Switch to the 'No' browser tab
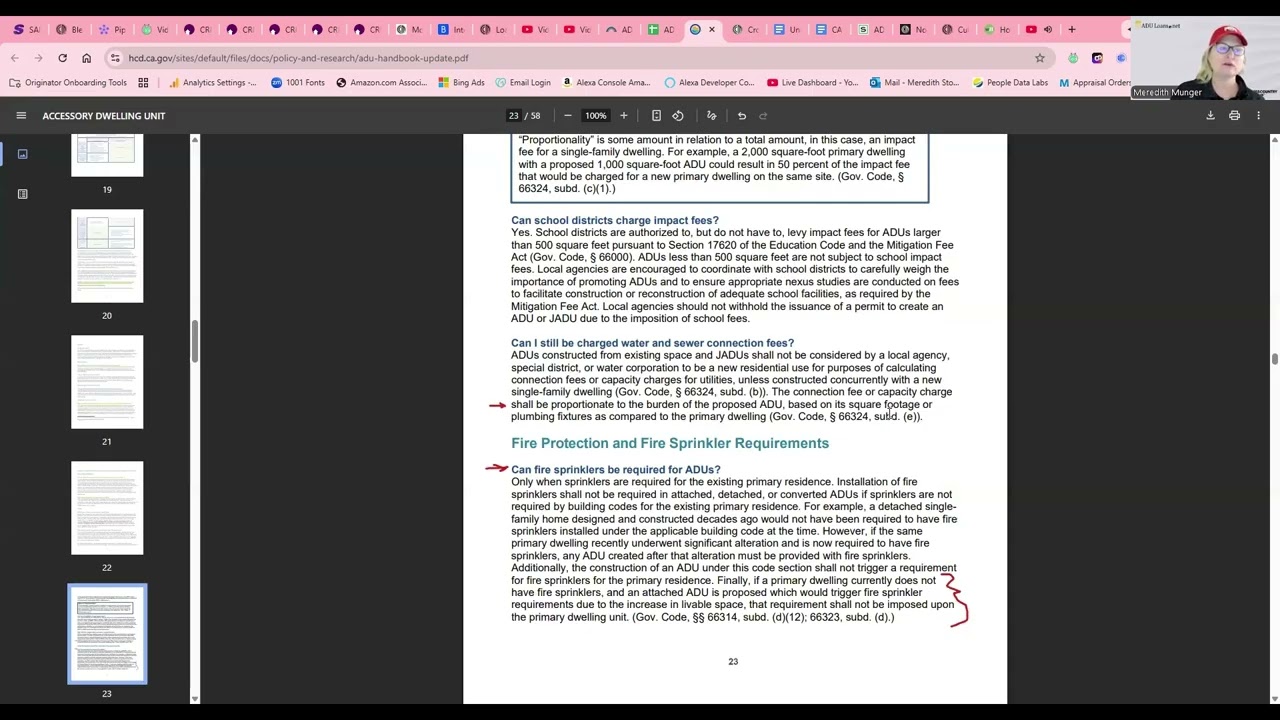The width and height of the screenshot is (1280, 720). pyautogui.click(x=913, y=29)
